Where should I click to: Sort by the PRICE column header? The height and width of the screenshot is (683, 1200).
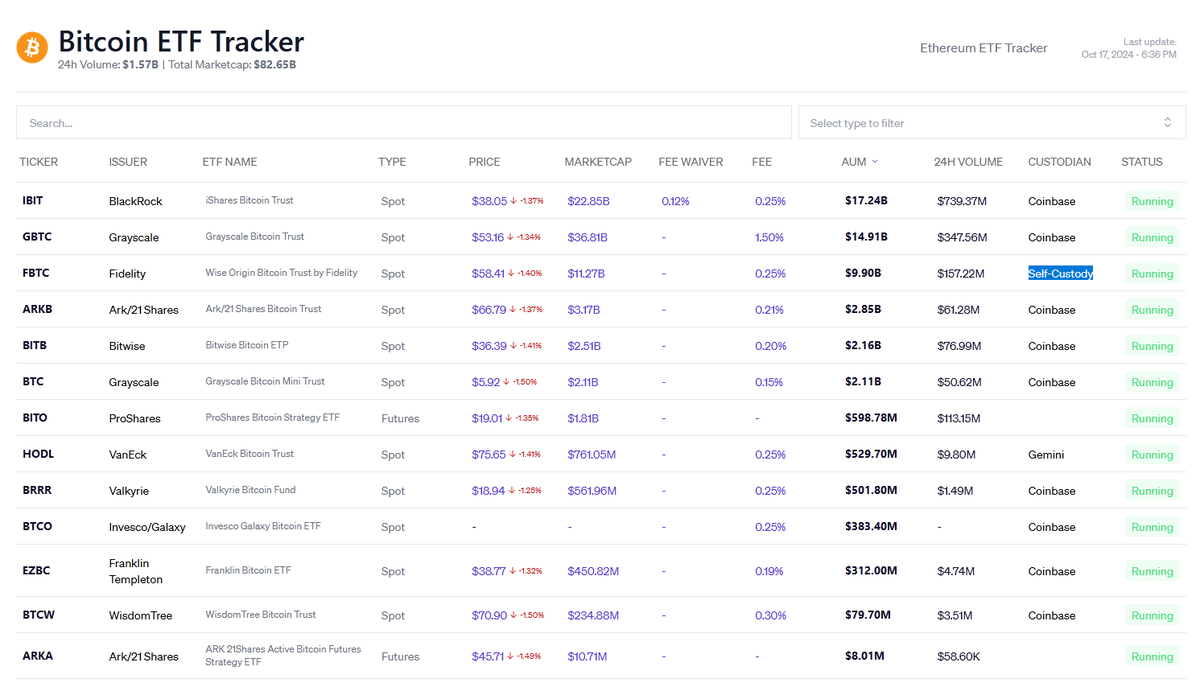click(x=484, y=162)
